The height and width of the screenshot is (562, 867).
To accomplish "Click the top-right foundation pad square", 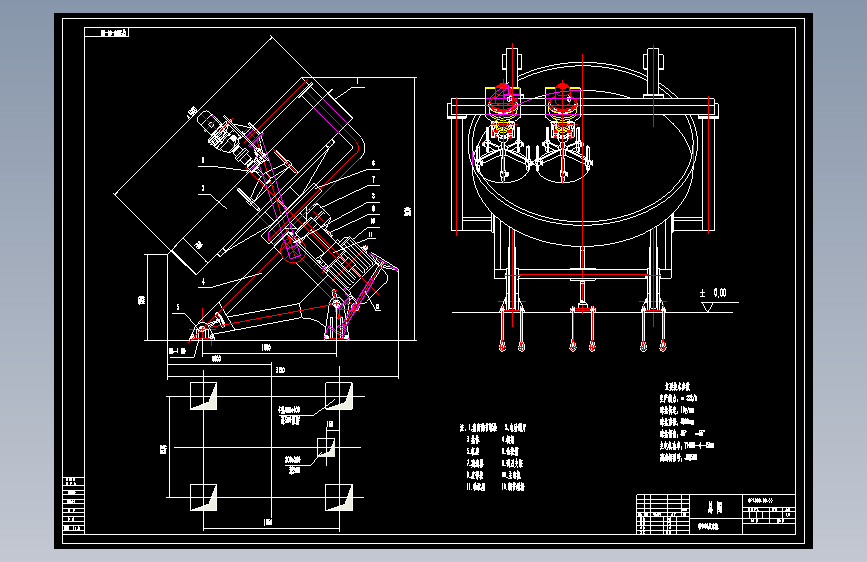I will (x=339, y=396).
